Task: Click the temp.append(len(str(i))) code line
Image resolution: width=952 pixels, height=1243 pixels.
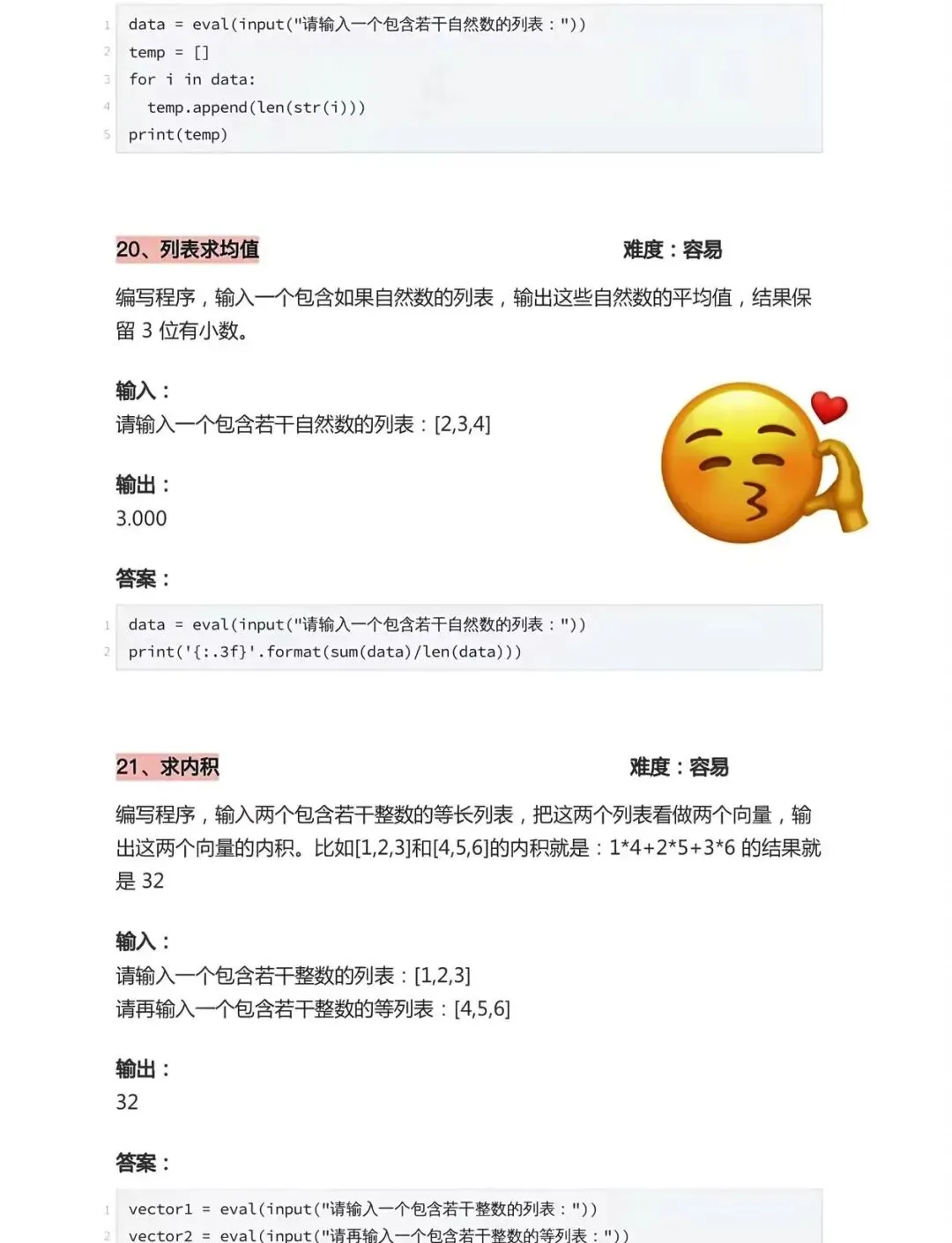Action: pos(256,108)
